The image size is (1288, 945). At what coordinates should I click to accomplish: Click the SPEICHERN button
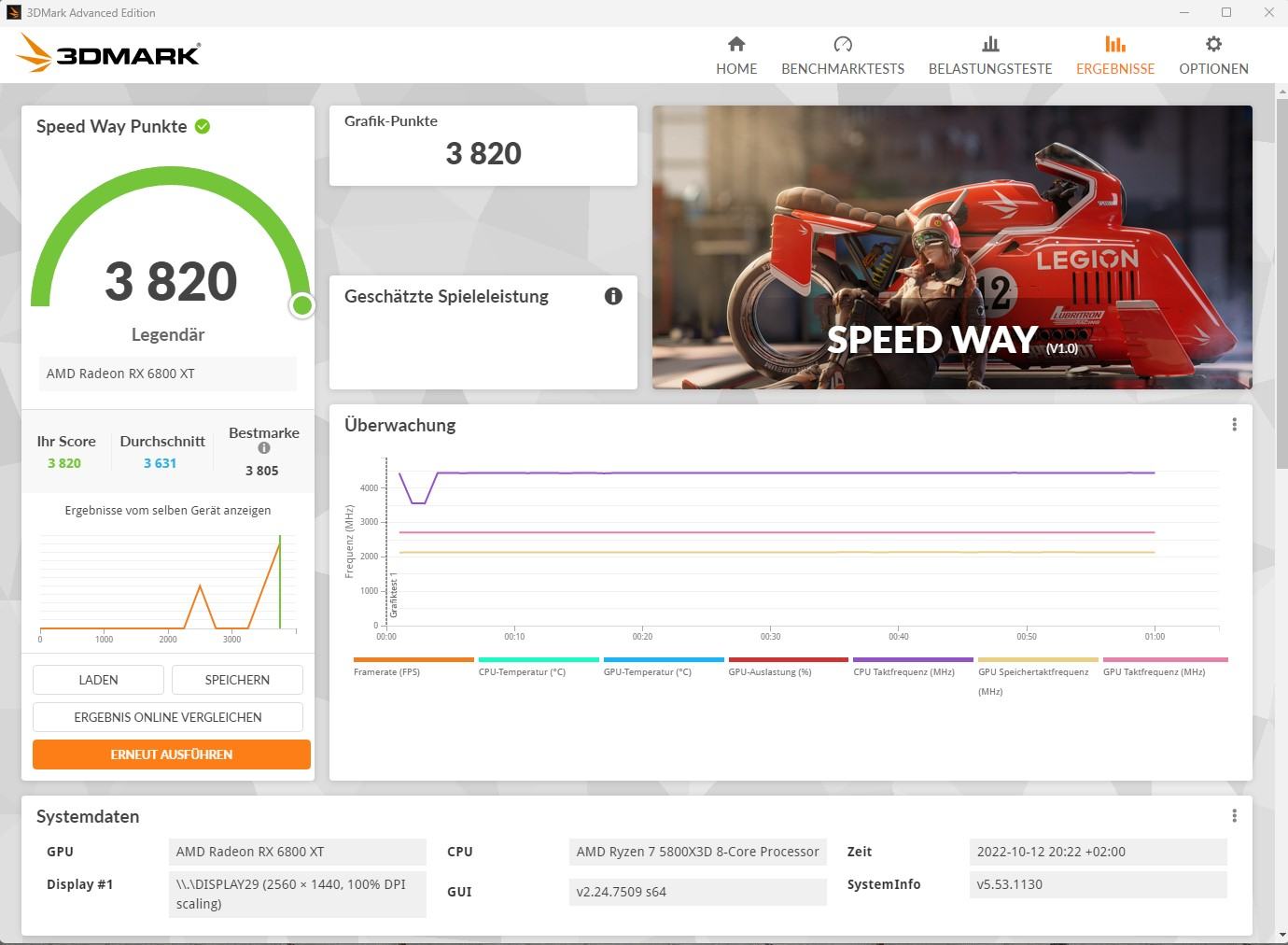(x=237, y=680)
